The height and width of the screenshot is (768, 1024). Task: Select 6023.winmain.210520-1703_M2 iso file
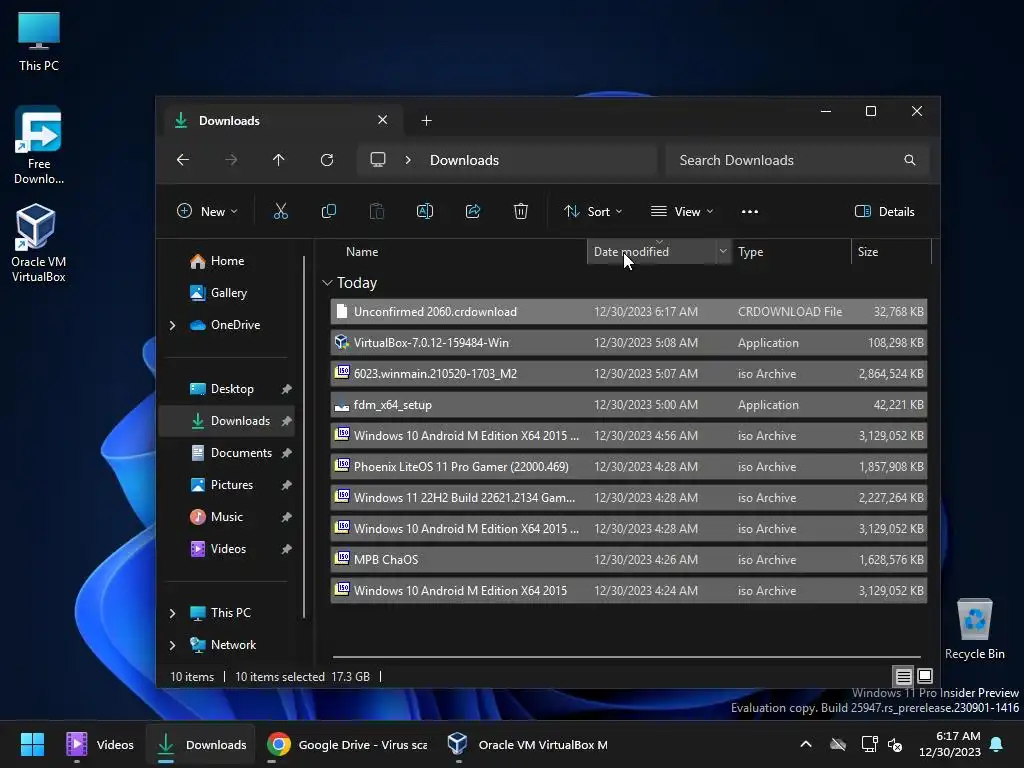[629, 374]
